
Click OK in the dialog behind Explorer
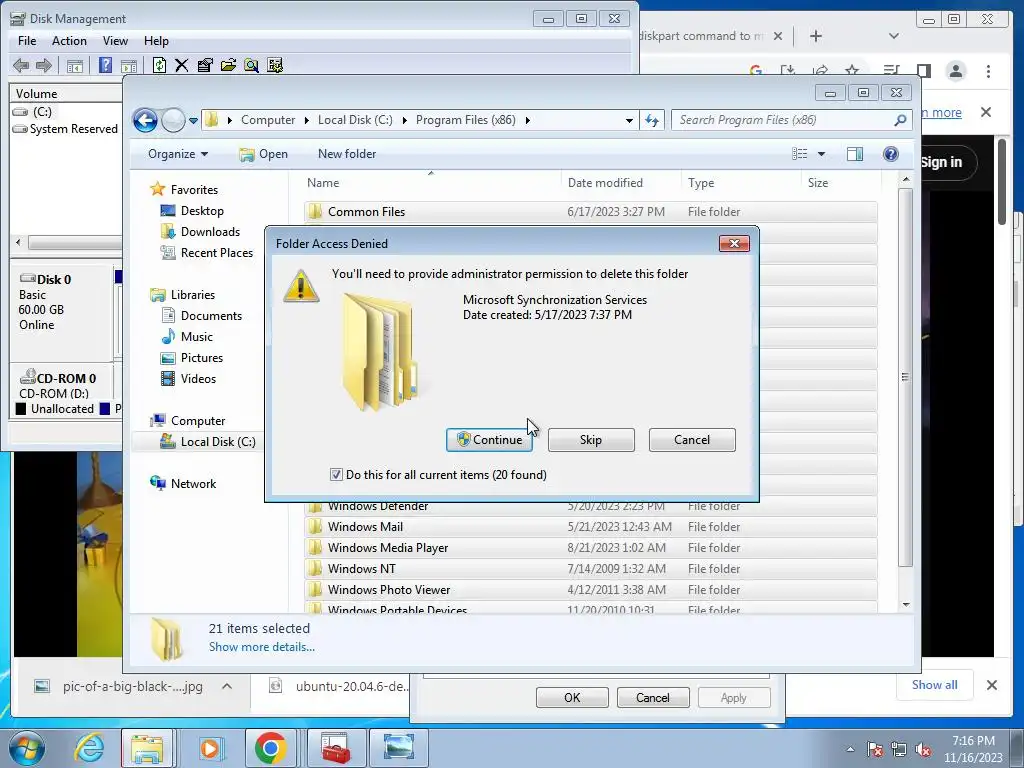pyautogui.click(x=572, y=697)
